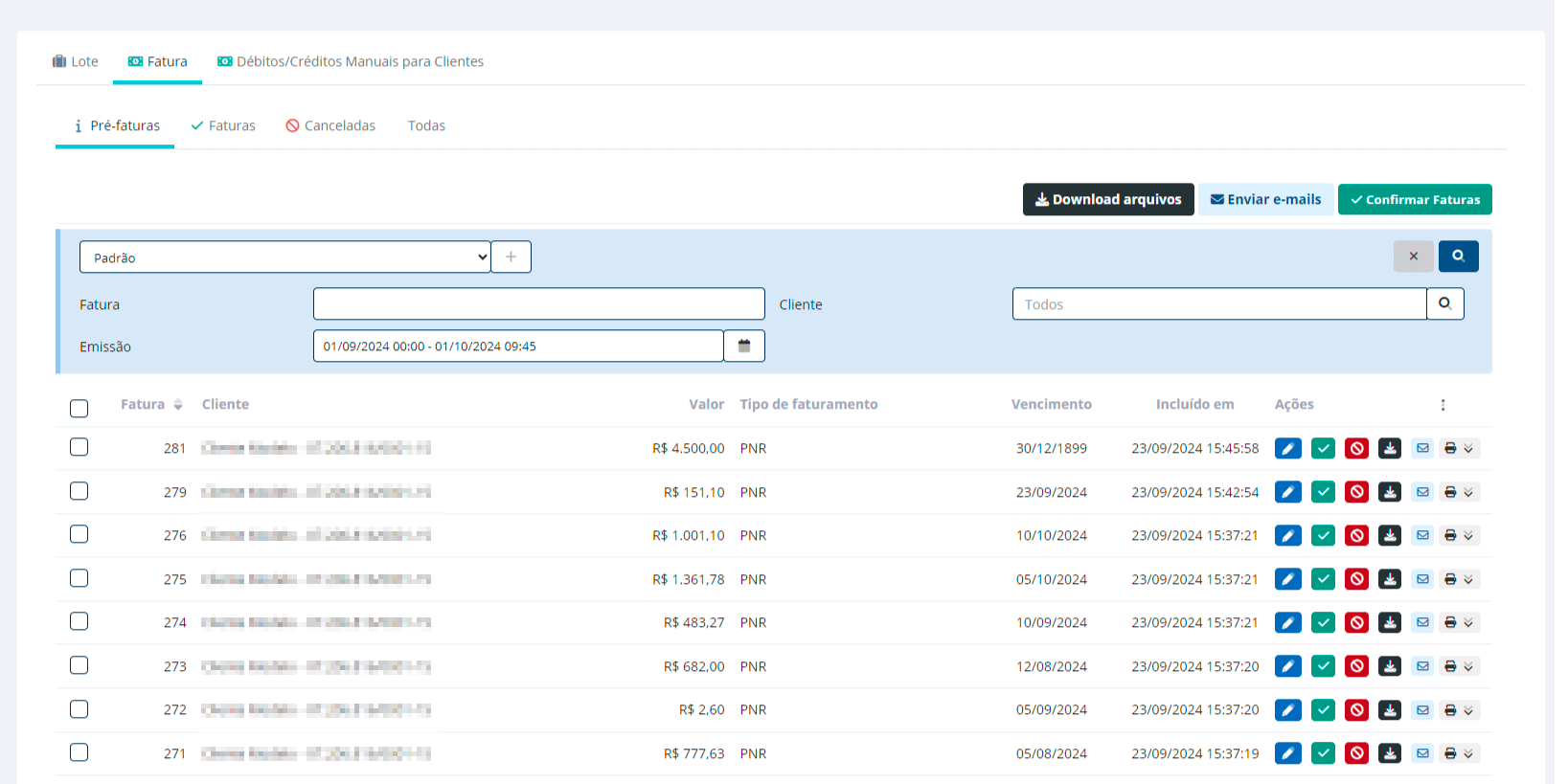
Task: Open Débitos/Créditos Manuais para Clientes tab
Action: tap(351, 61)
